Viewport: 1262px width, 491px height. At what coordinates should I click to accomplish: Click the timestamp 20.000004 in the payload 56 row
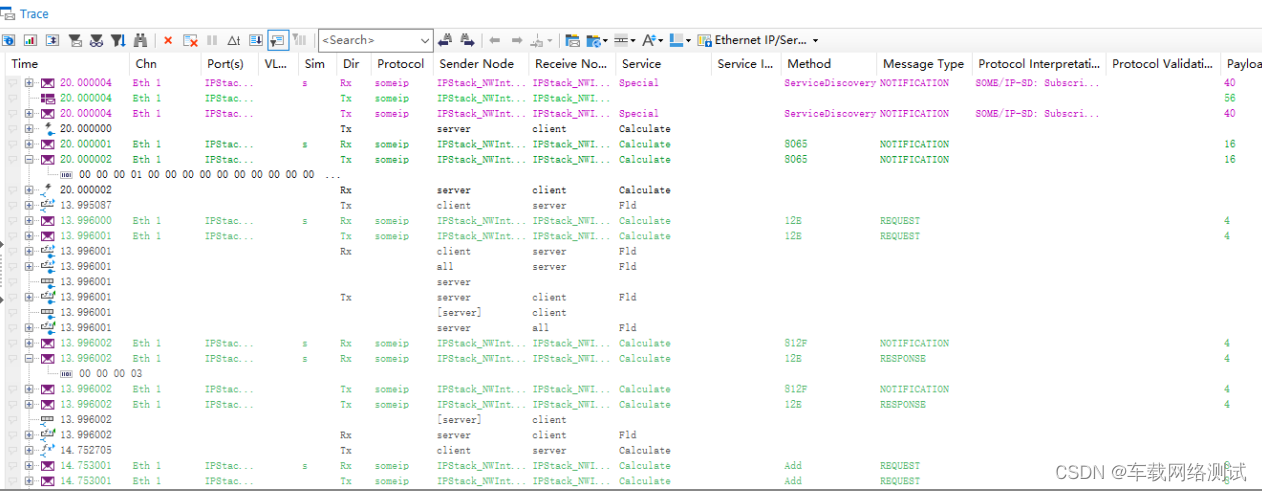(86, 98)
